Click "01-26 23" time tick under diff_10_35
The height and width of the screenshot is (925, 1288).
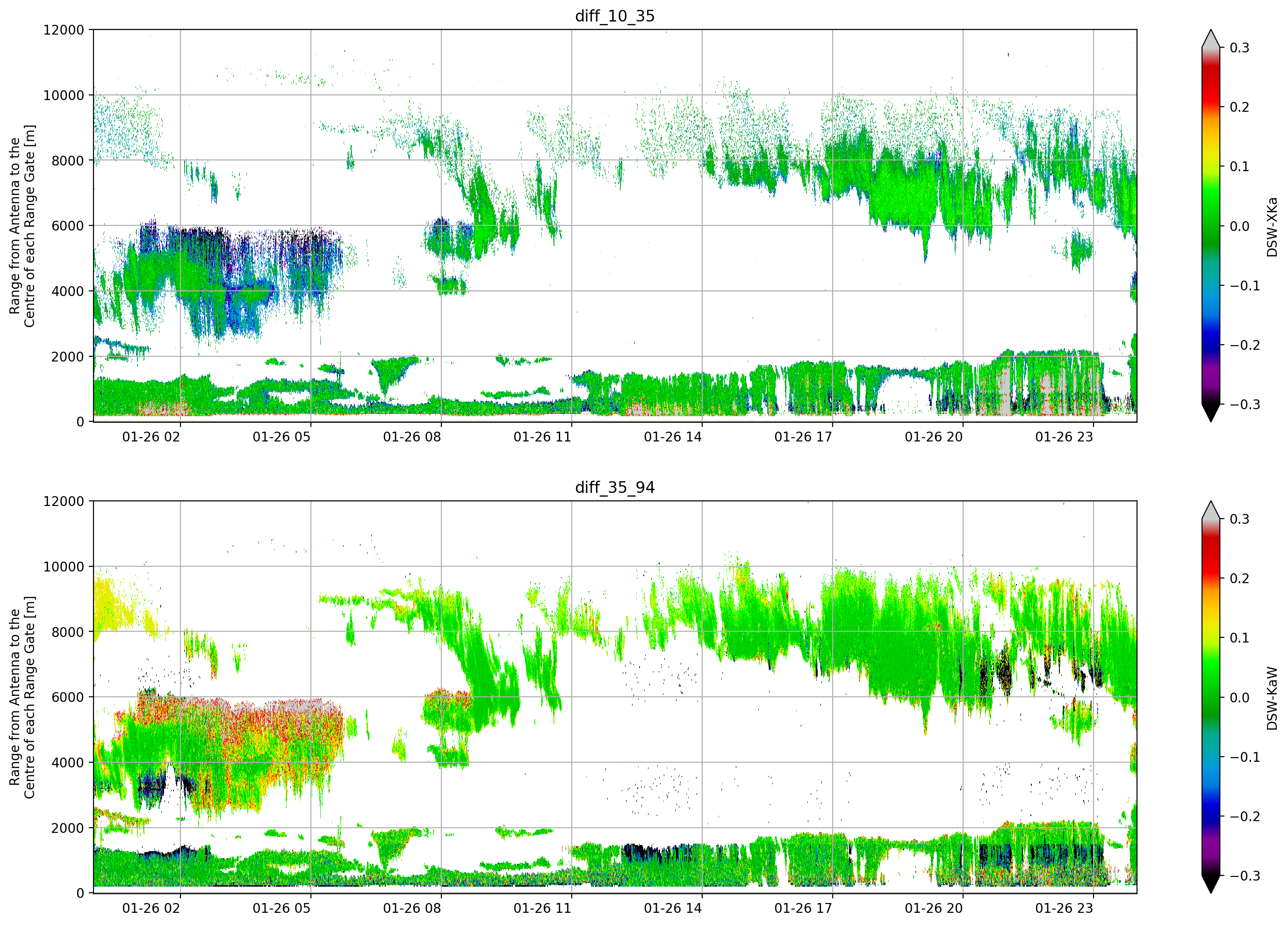pos(1064,437)
